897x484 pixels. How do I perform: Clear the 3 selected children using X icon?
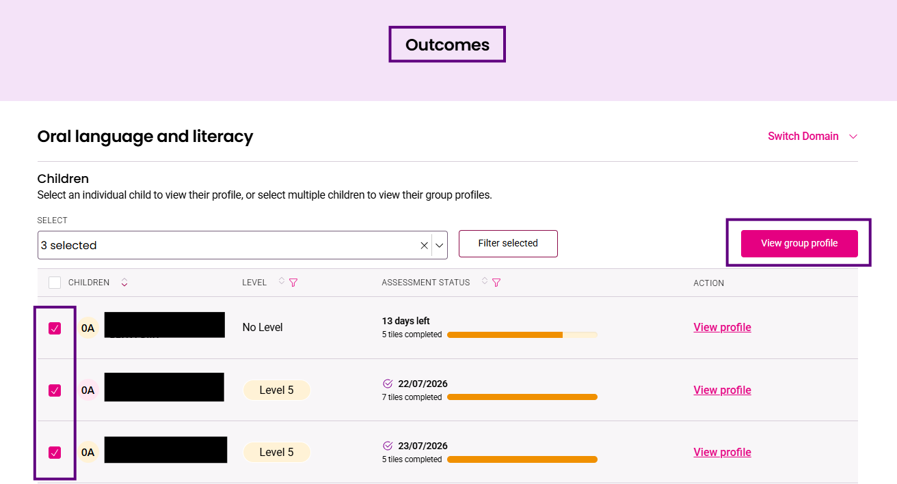(424, 245)
